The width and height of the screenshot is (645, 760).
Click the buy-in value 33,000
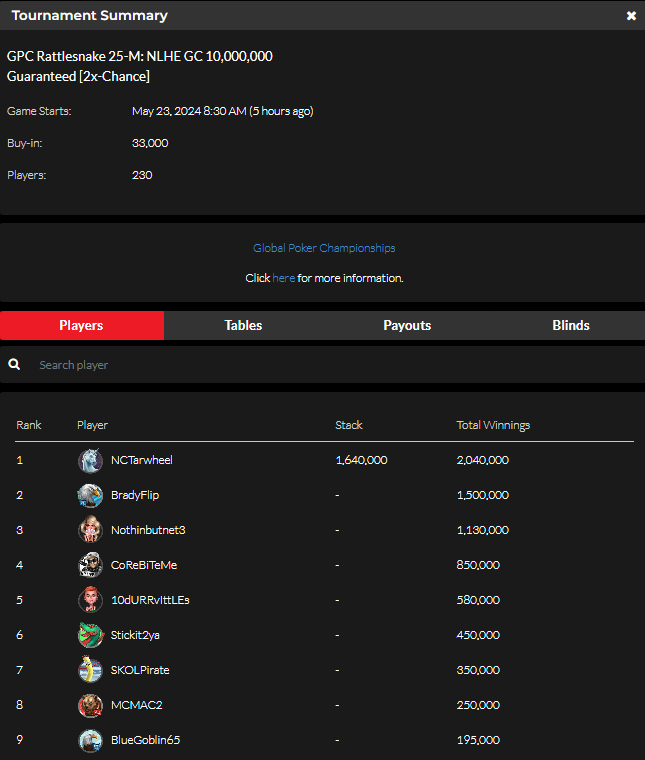tap(150, 143)
